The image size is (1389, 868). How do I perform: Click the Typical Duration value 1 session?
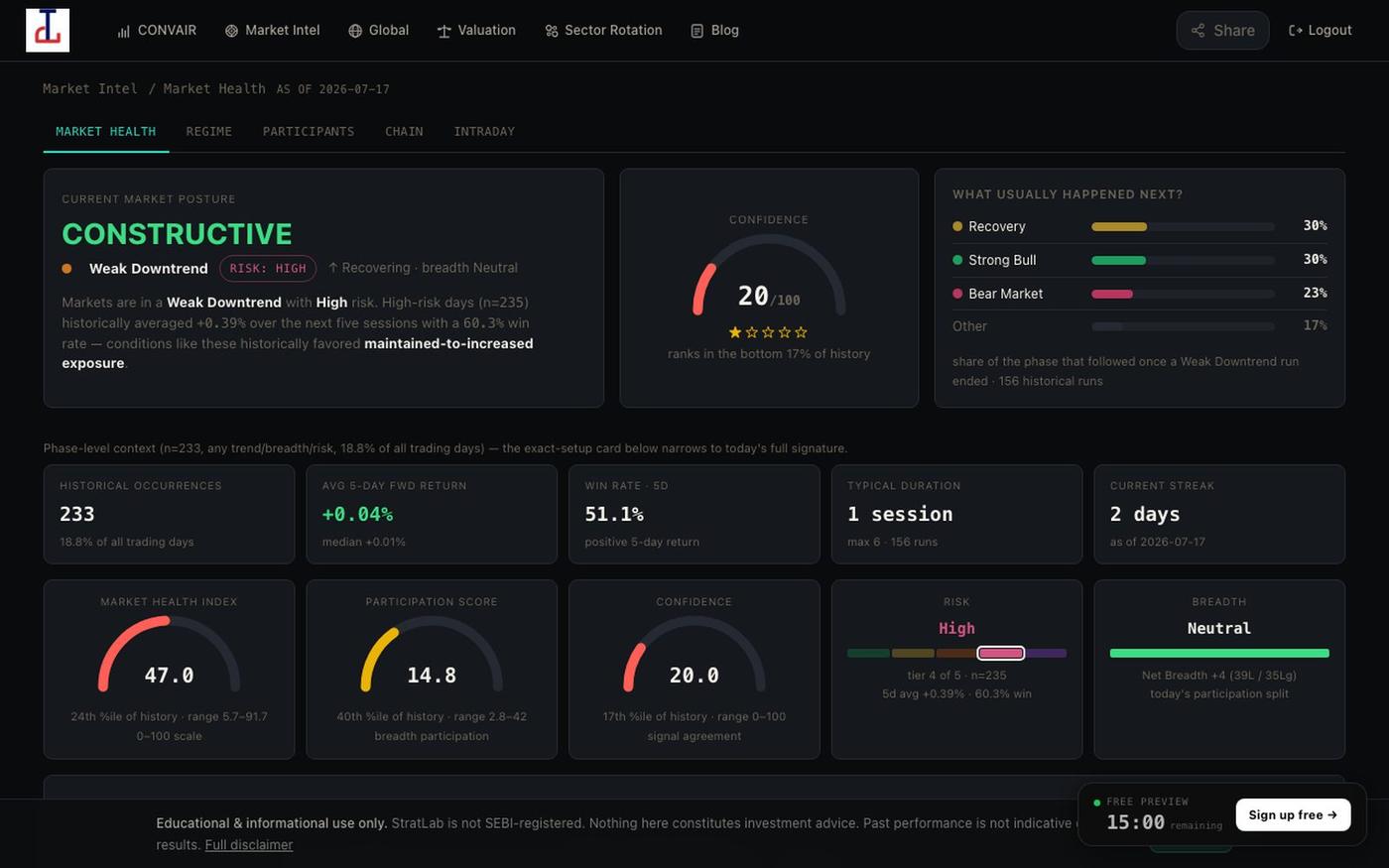900,514
